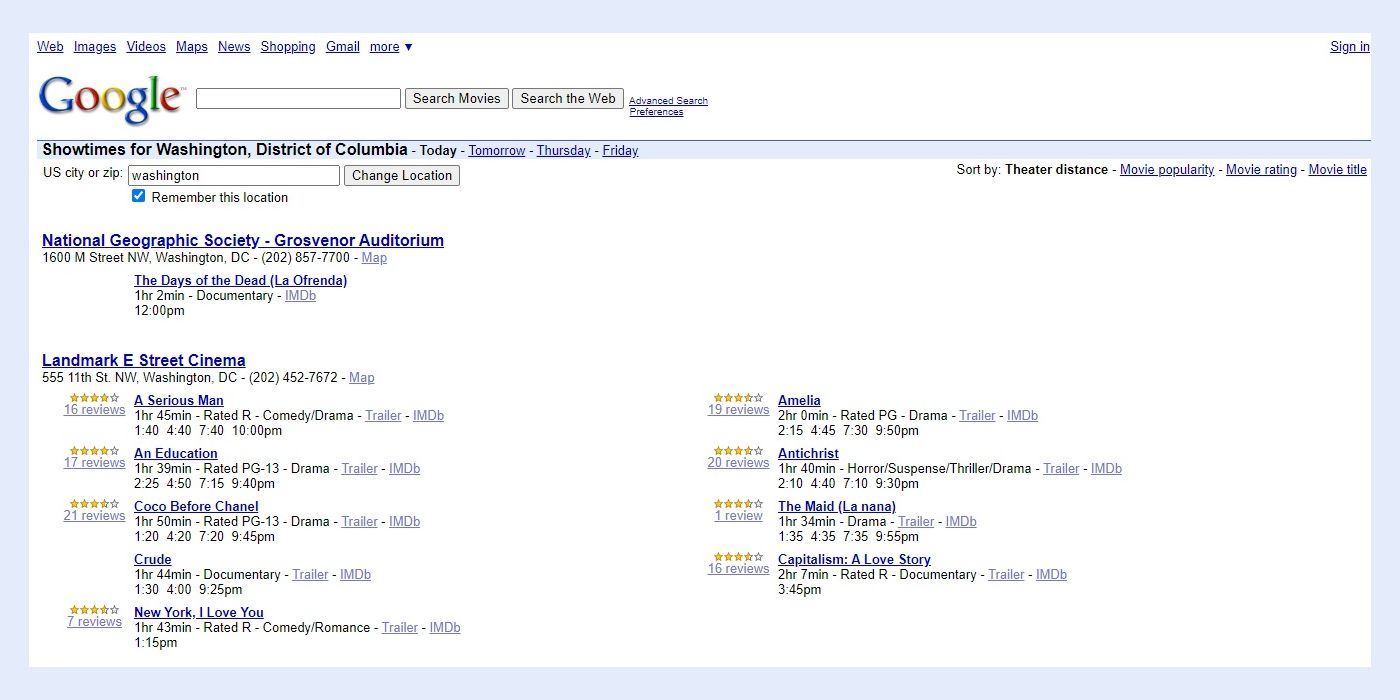Open Coco Before Chanel movie title
The height and width of the screenshot is (700, 1400).
[196, 507]
